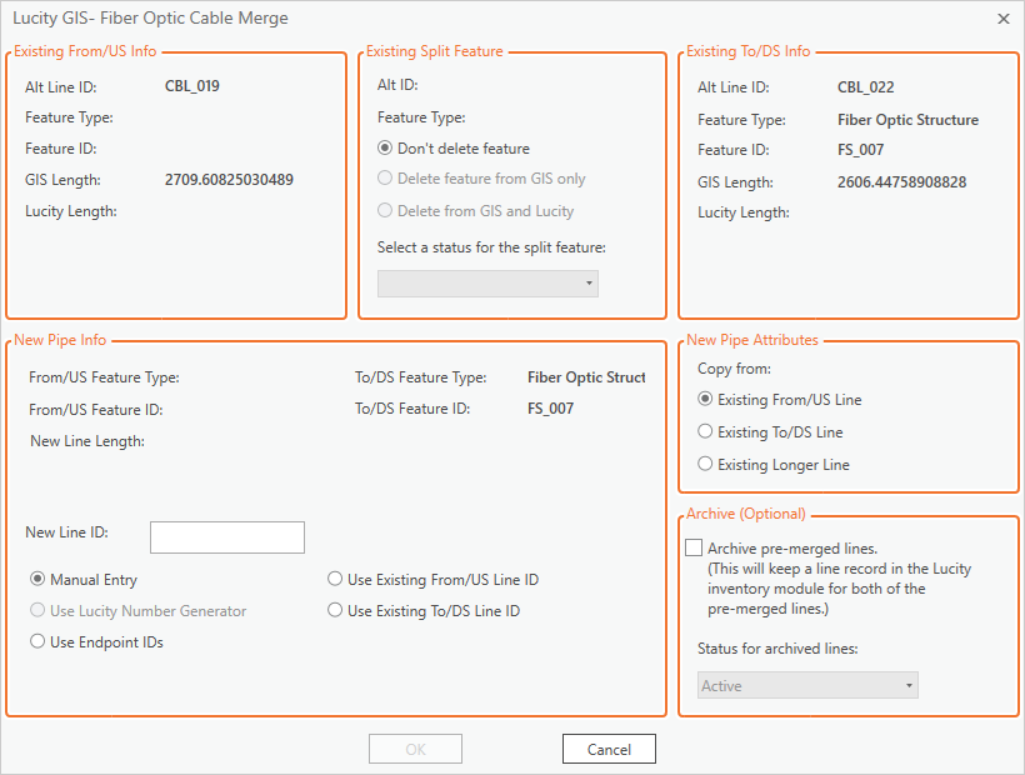
Task: Click GIS Length value 2709.60825030489
Action: [229, 180]
